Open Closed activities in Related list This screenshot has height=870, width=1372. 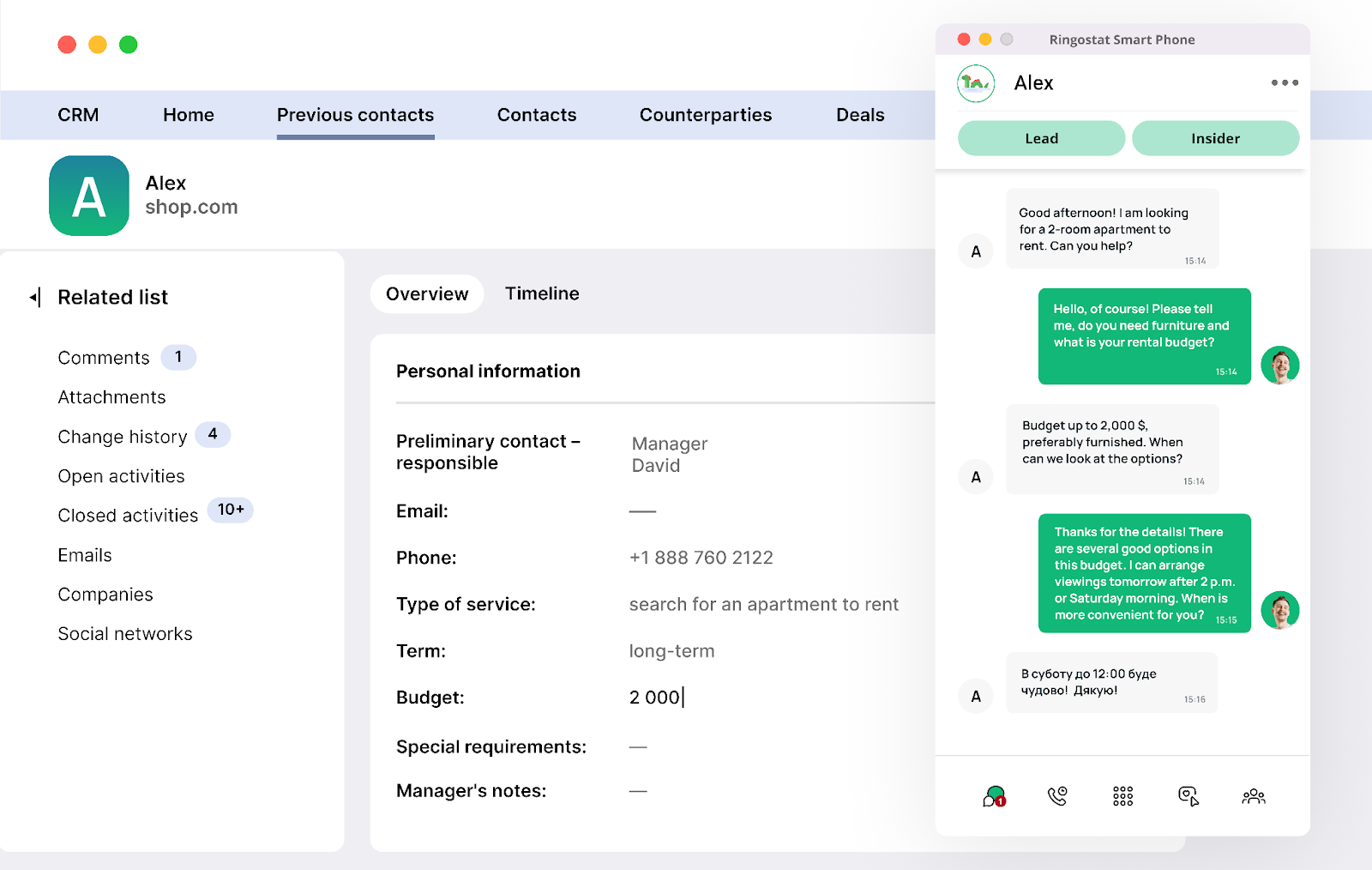coord(128,516)
